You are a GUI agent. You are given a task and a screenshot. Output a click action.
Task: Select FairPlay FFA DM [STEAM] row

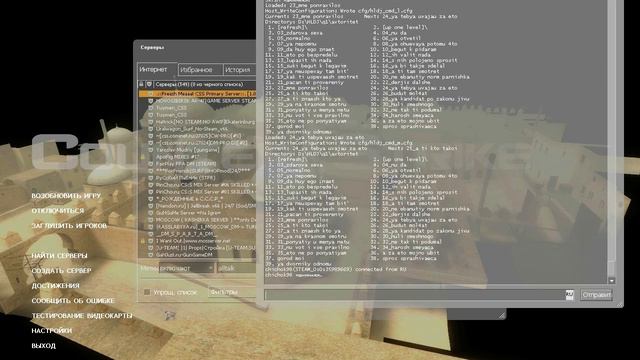click(198, 164)
